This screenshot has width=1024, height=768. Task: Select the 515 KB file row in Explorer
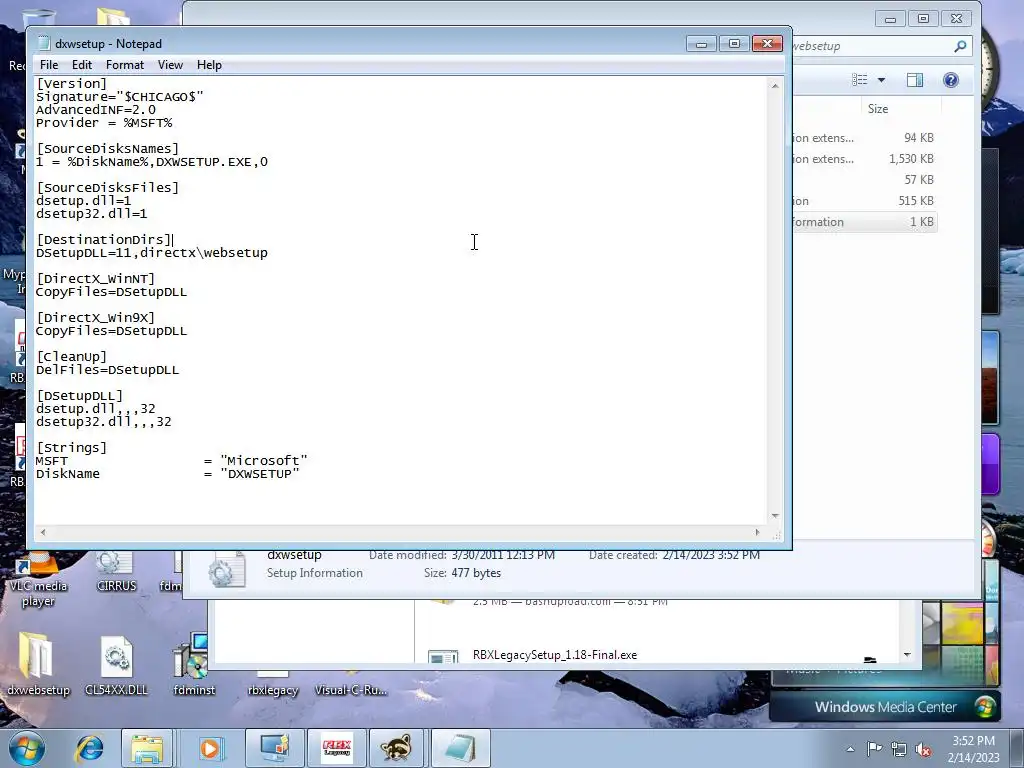(864, 200)
